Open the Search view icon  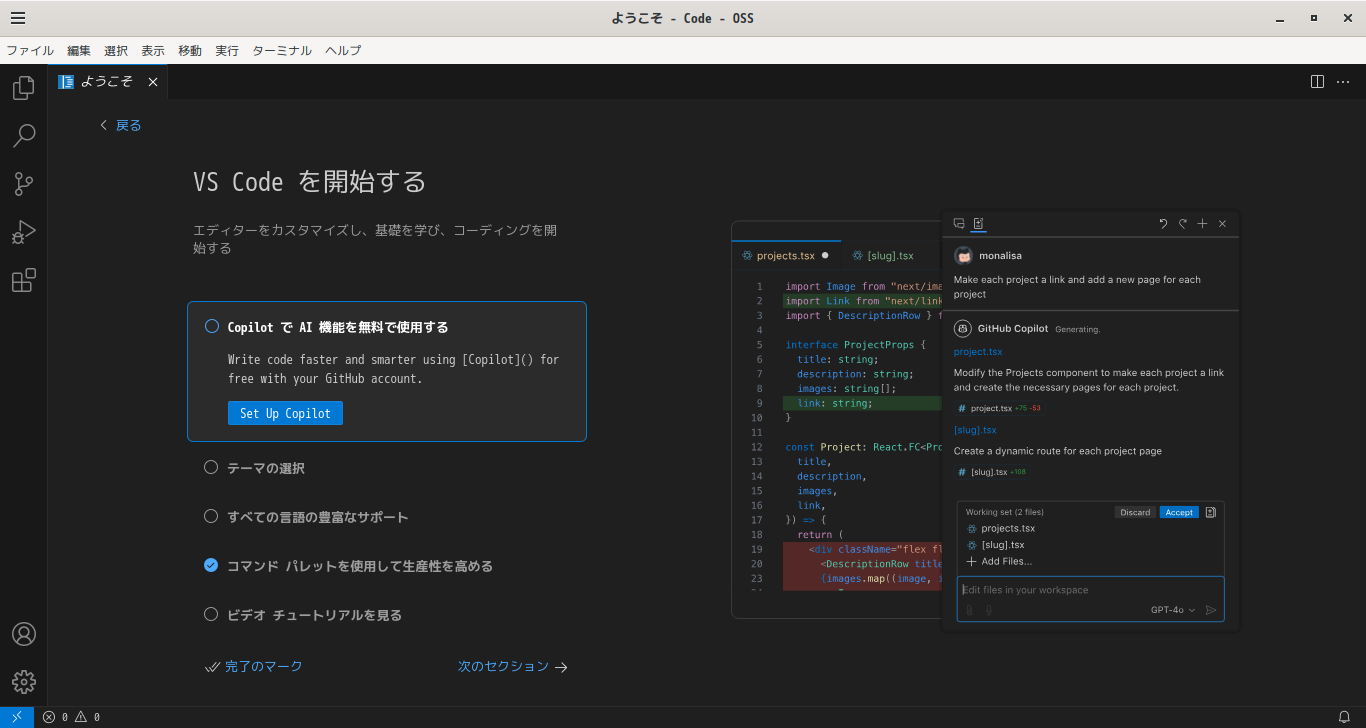pyautogui.click(x=24, y=135)
